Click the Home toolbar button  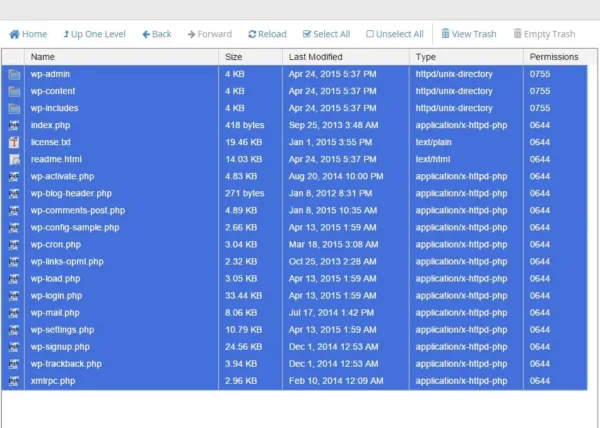(28, 34)
